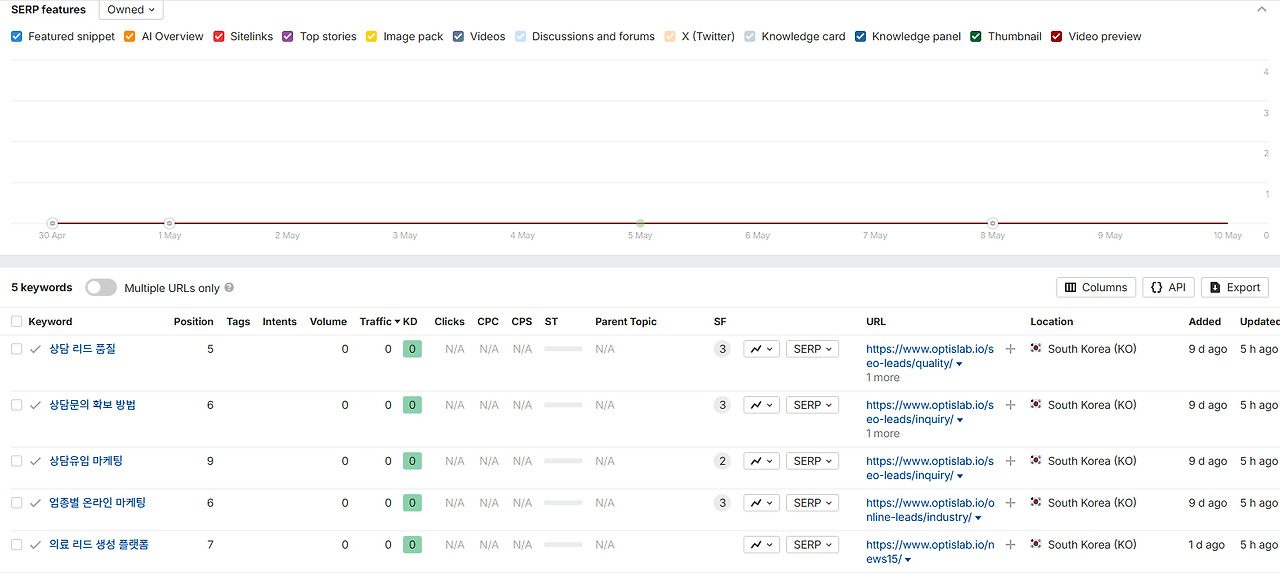Enable the Multiple URLs only switch
Screen dimensions: 1280x573
(x=101, y=287)
